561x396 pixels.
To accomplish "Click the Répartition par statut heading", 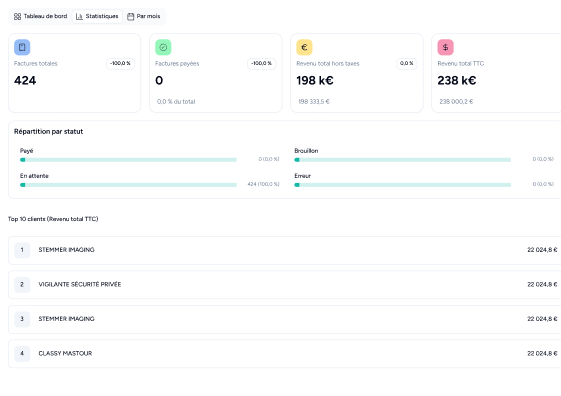I will click(x=49, y=132).
